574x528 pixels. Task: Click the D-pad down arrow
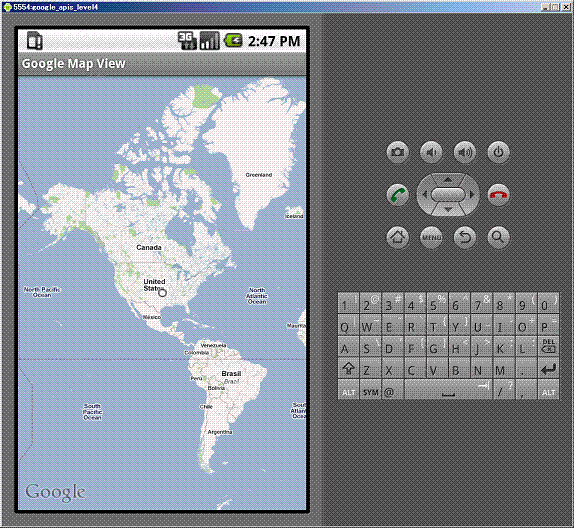pyautogui.click(x=448, y=210)
